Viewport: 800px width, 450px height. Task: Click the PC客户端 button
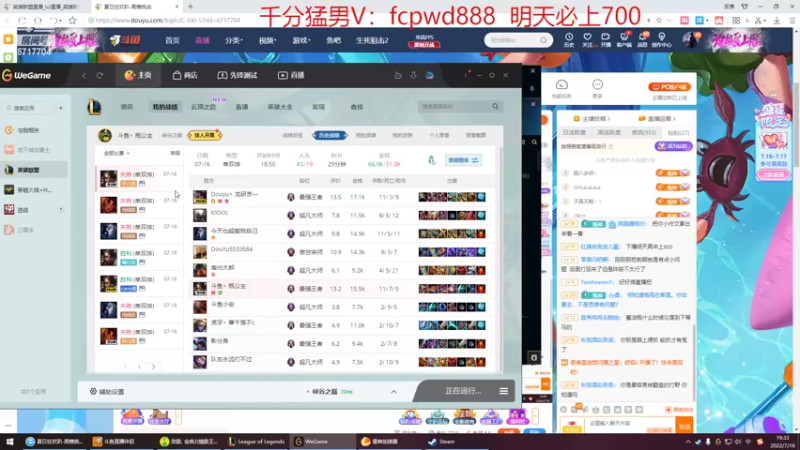(x=669, y=87)
